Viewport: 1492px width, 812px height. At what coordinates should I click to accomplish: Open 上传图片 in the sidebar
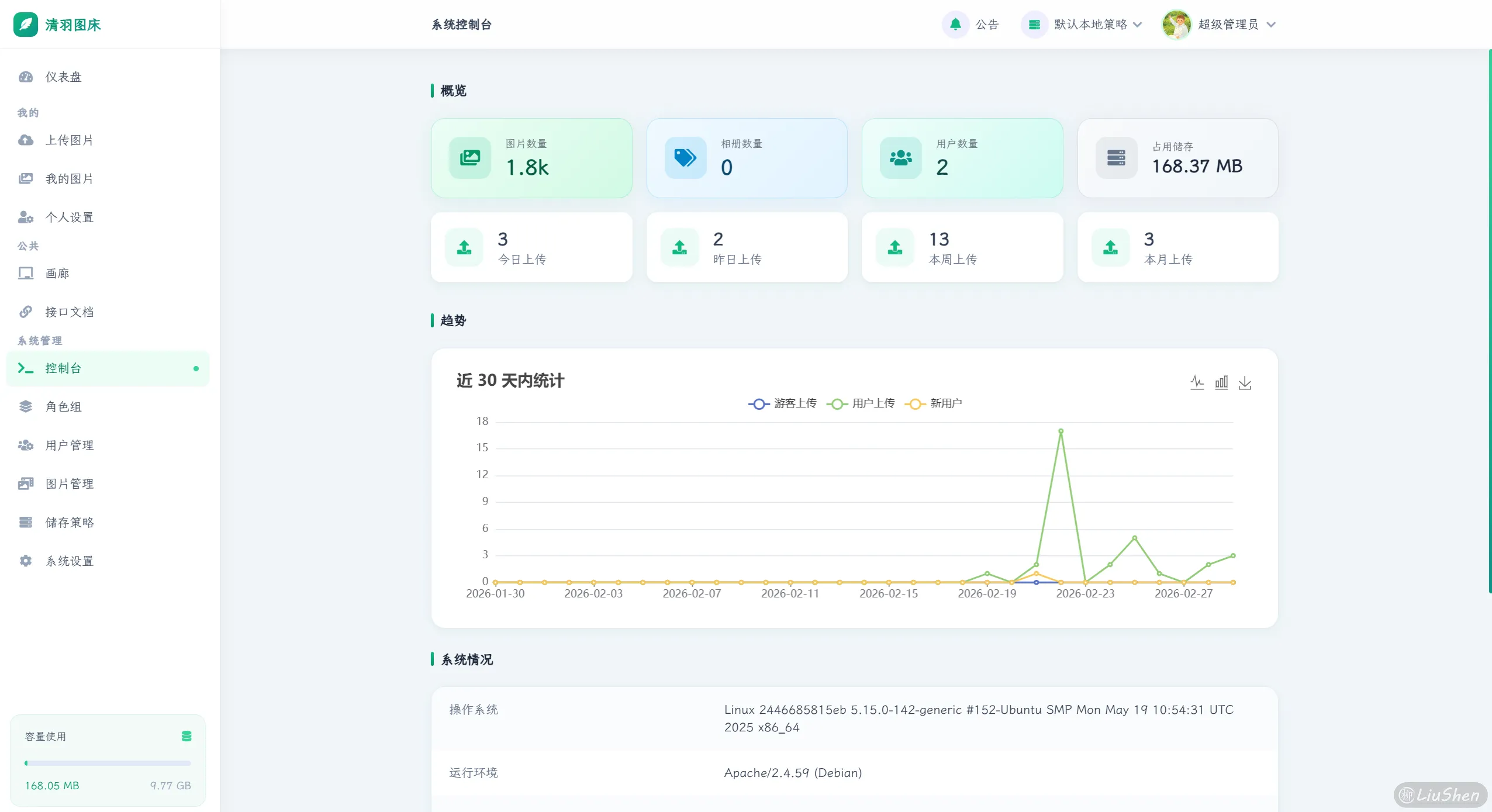click(x=69, y=140)
